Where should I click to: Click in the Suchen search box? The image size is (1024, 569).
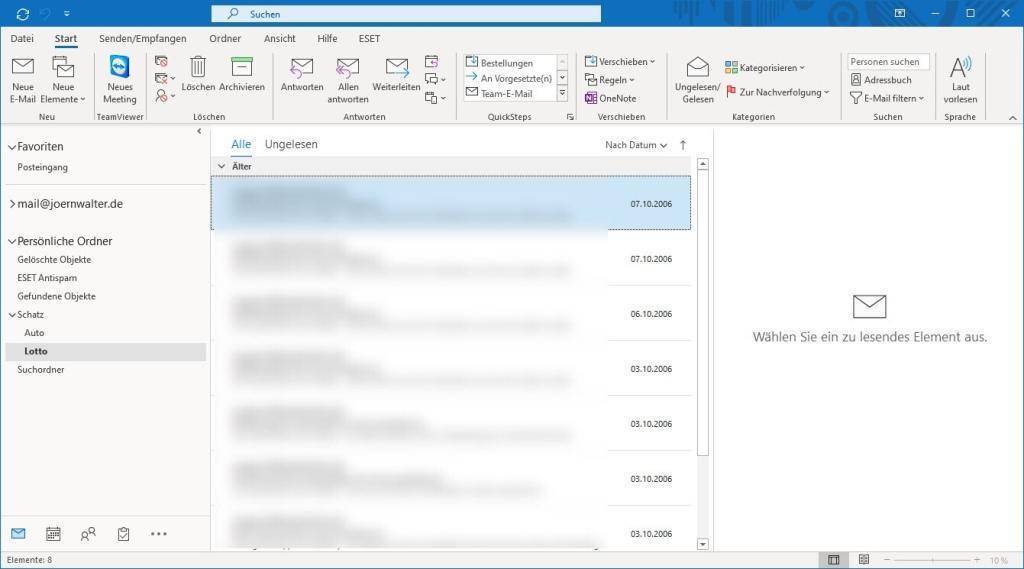(x=405, y=14)
